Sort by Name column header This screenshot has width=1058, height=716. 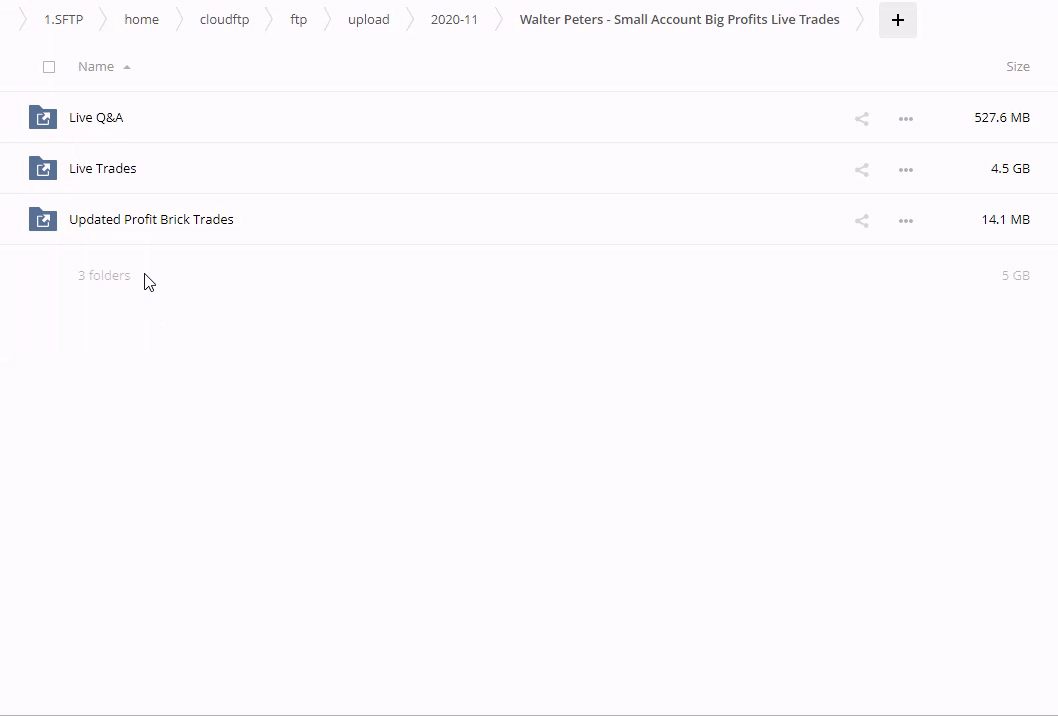pyautogui.click(x=96, y=67)
